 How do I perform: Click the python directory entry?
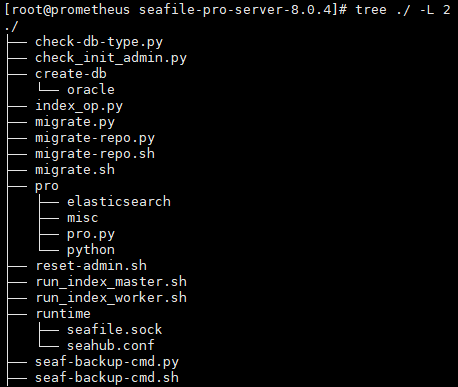pos(91,250)
